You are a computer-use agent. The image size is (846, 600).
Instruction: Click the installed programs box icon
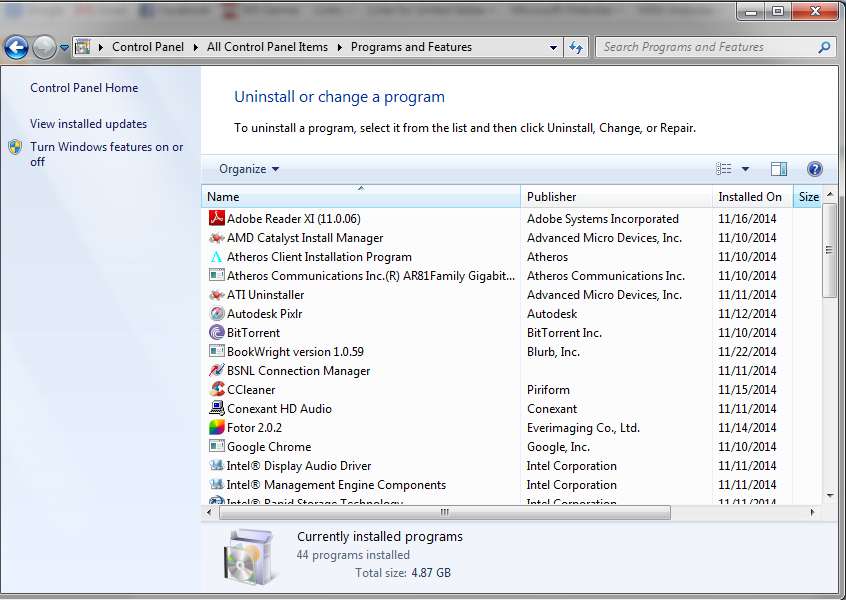[x=249, y=556]
